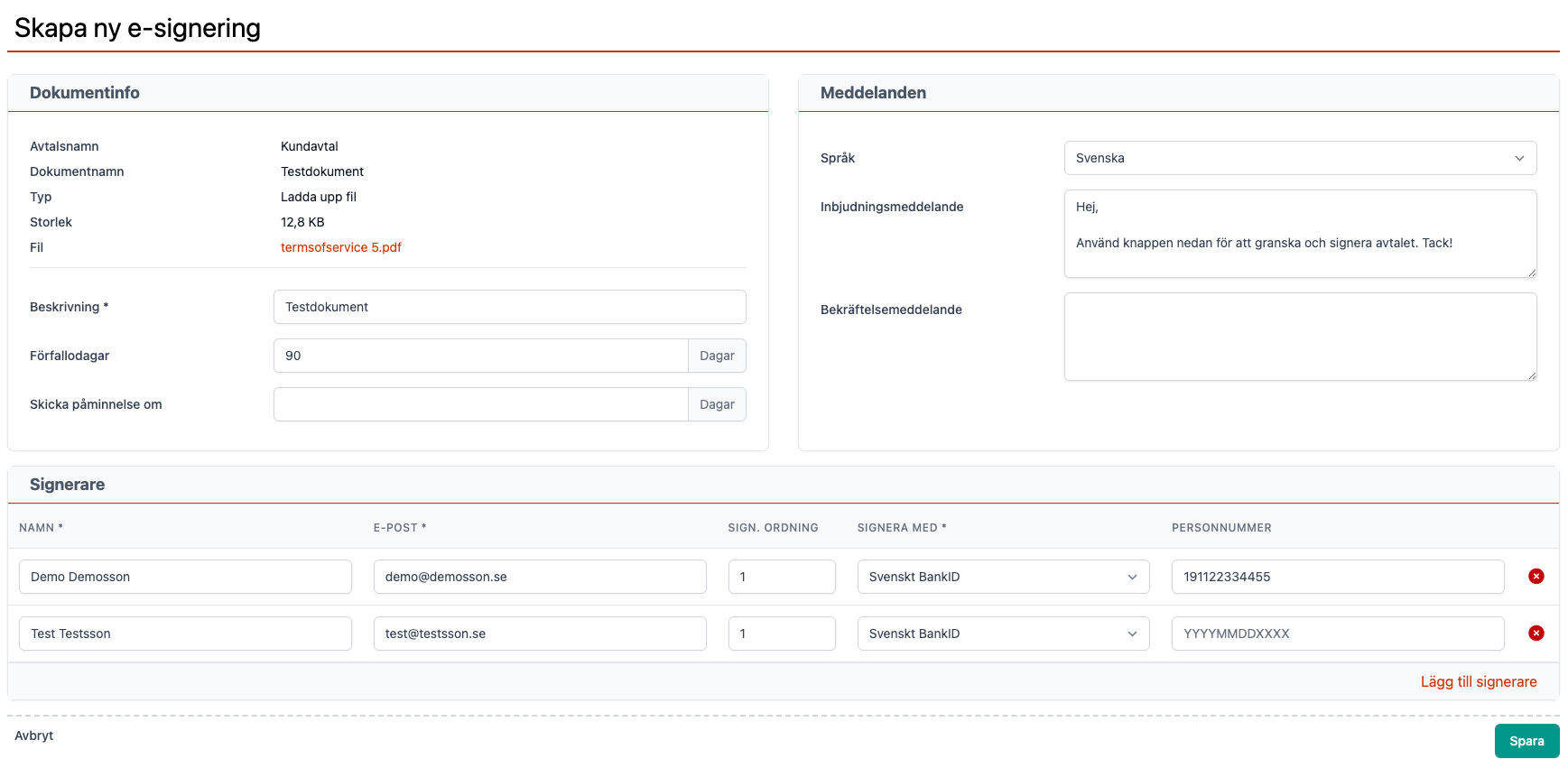Edit sign order field for Demo Demosson
The height and width of the screenshot is (768, 1568).
coord(782,577)
